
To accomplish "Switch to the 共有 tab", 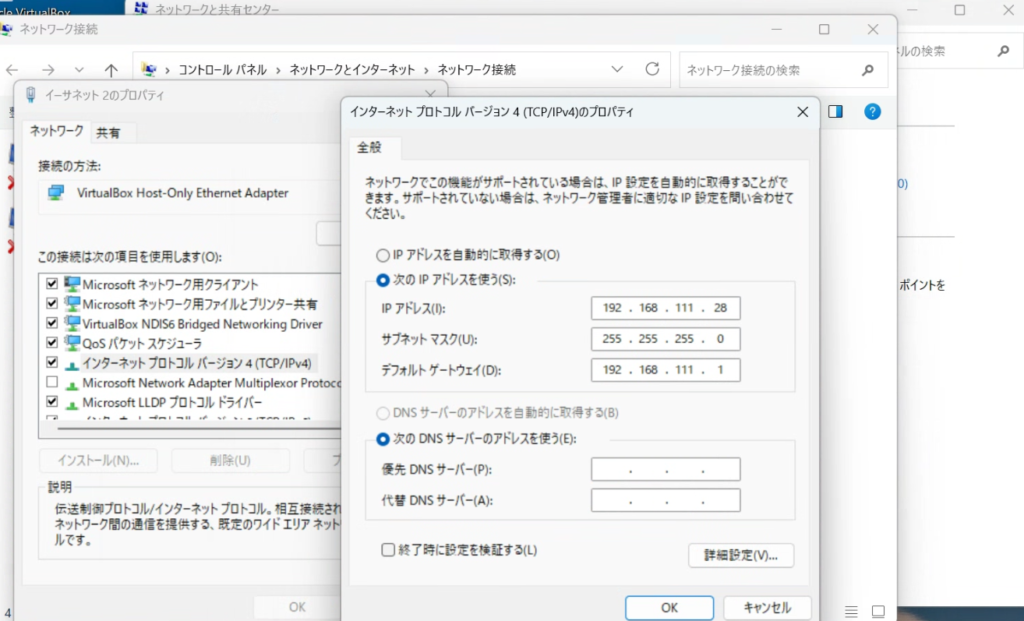I will click(108, 133).
